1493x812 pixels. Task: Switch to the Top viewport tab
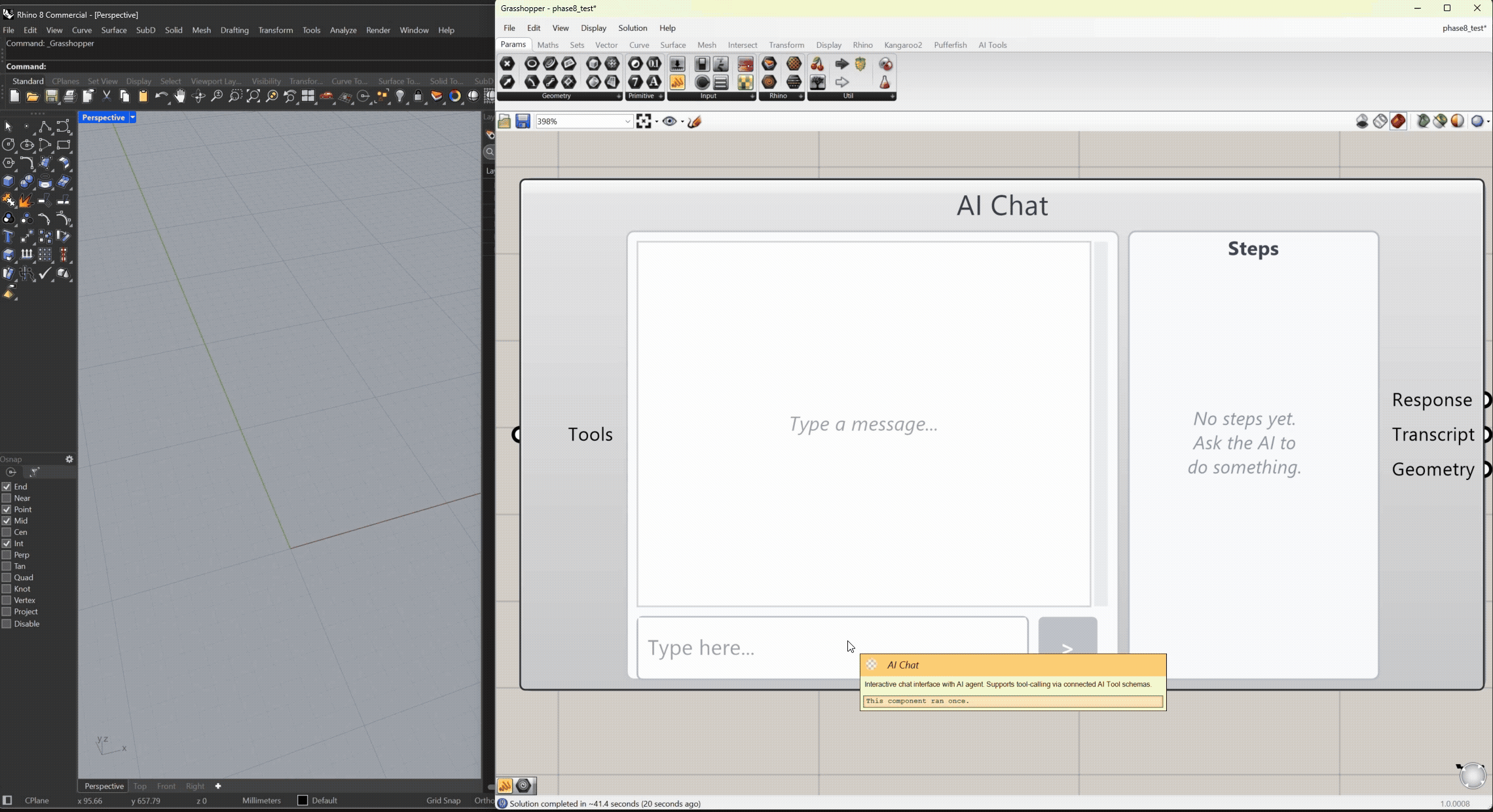[x=140, y=786]
